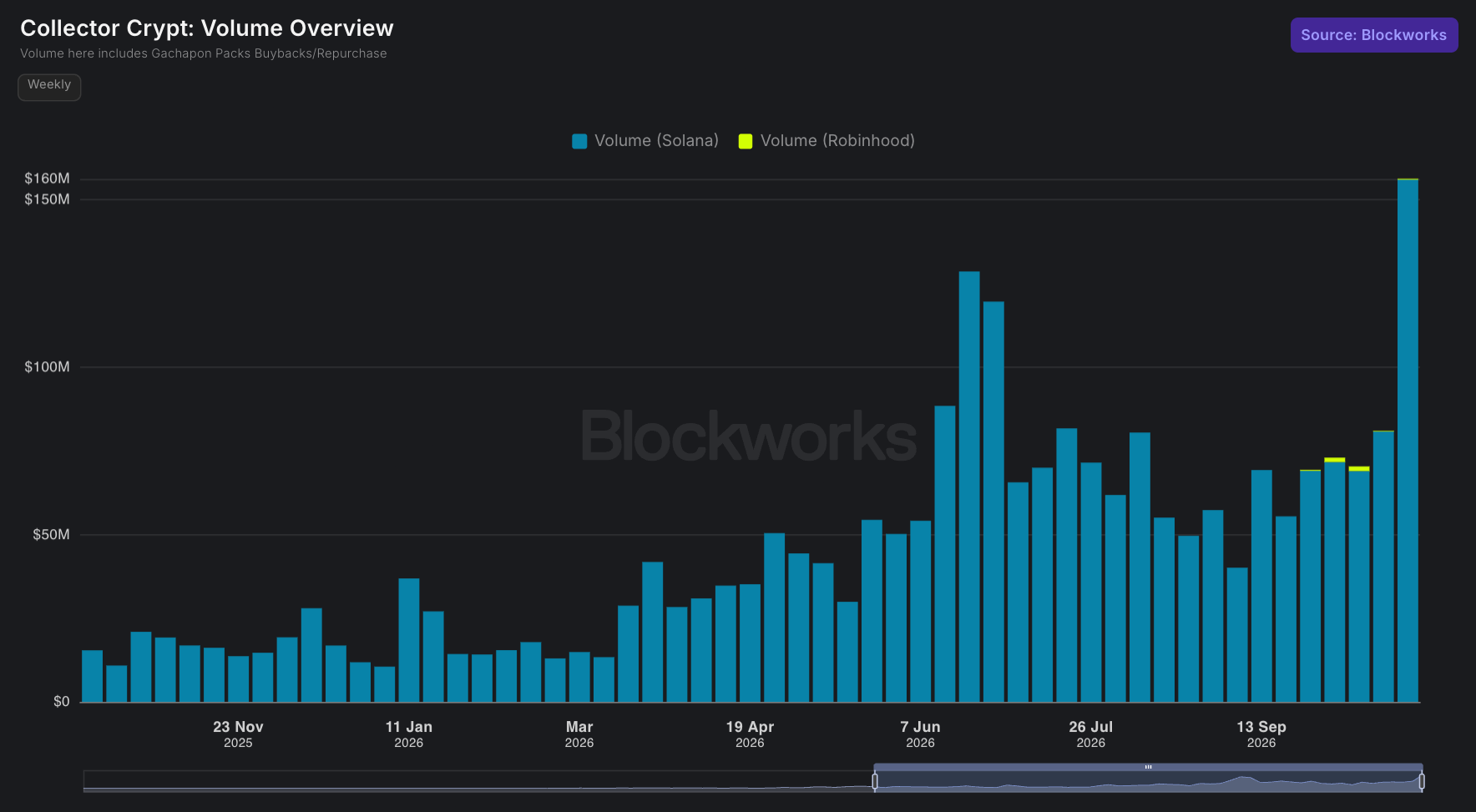Click the $100M y-axis label
The height and width of the screenshot is (812, 1476).
(47, 367)
